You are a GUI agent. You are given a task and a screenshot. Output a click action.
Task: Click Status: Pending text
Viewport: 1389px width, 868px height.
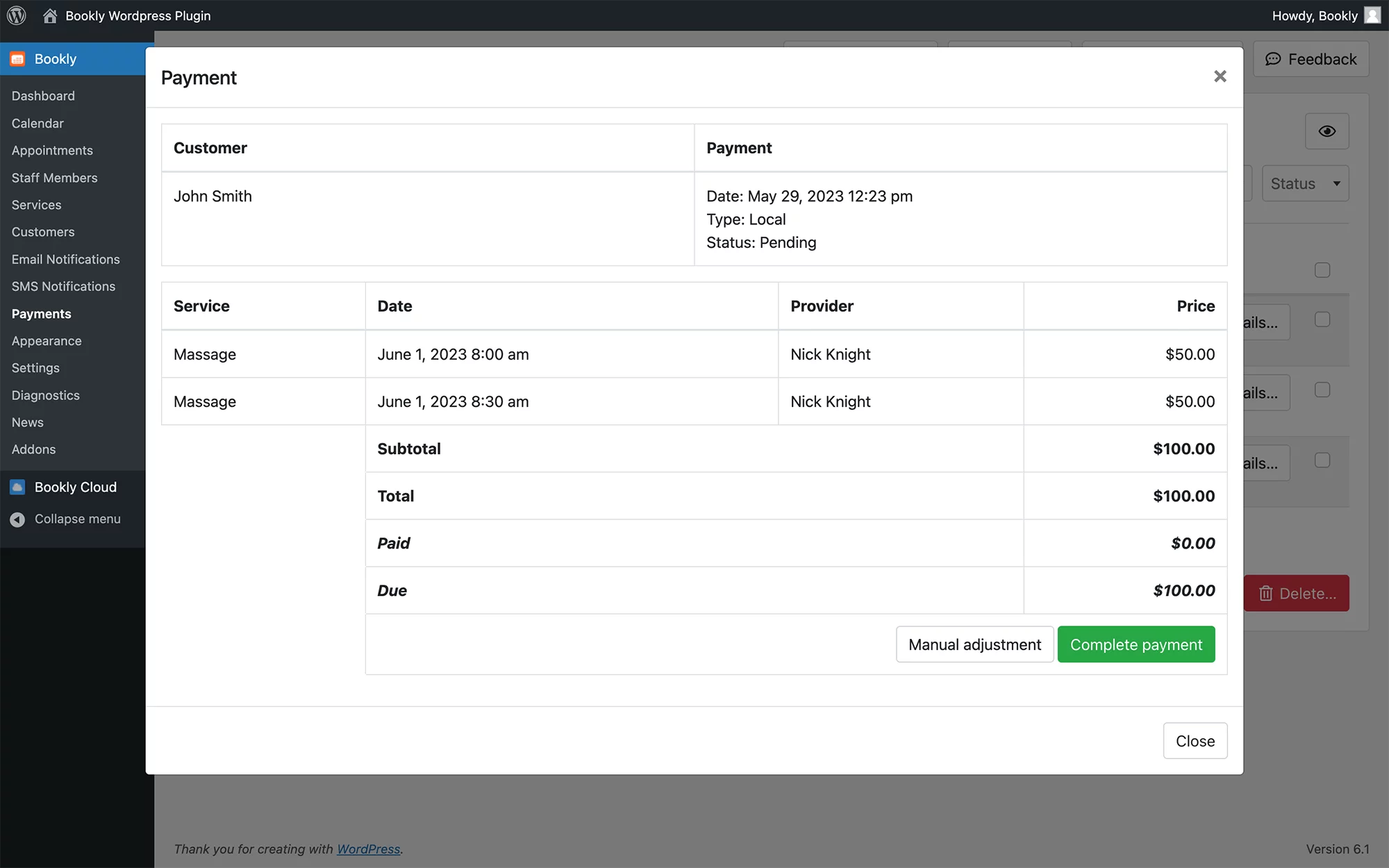761,242
